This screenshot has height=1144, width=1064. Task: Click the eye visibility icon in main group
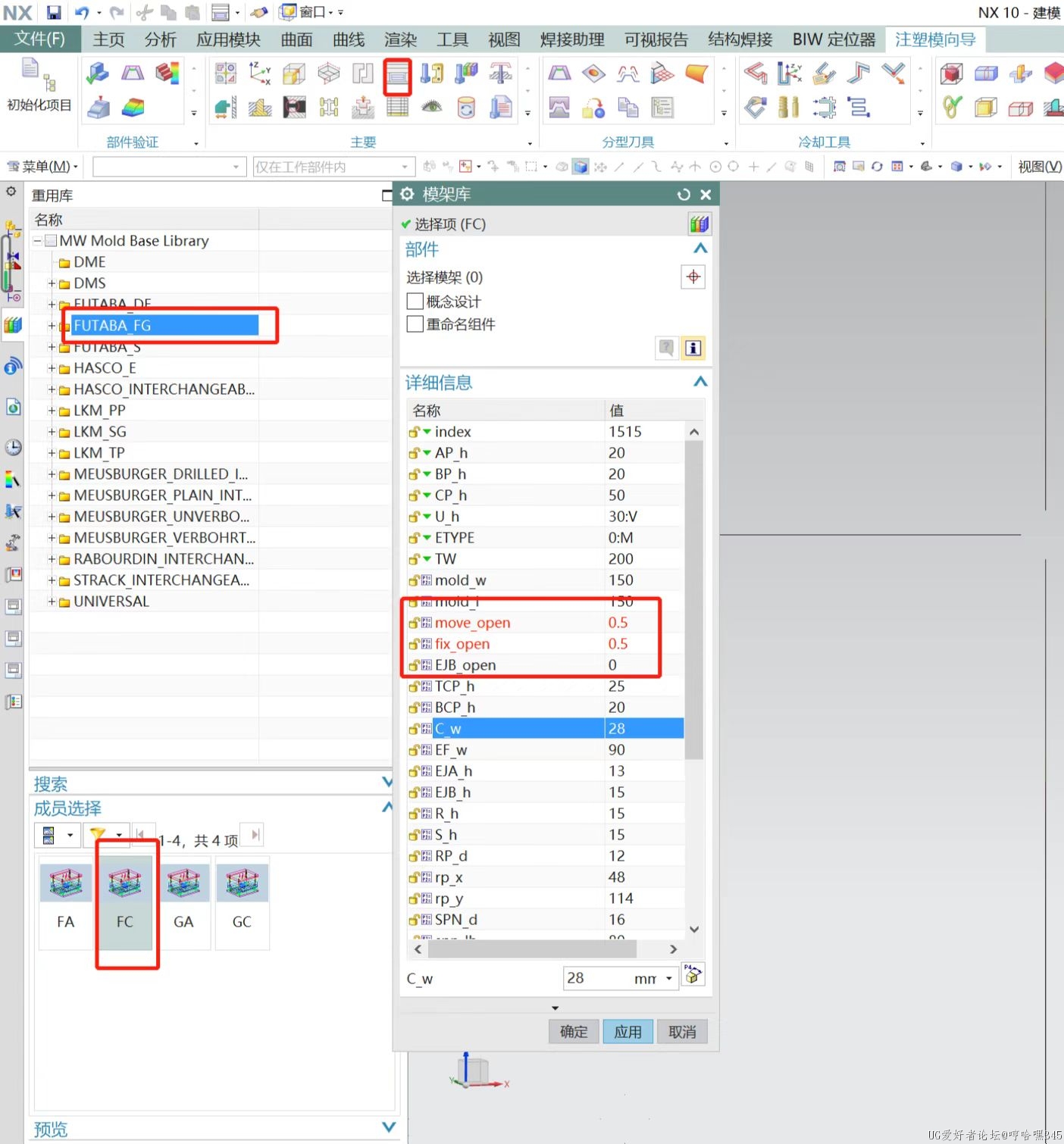[x=432, y=108]
